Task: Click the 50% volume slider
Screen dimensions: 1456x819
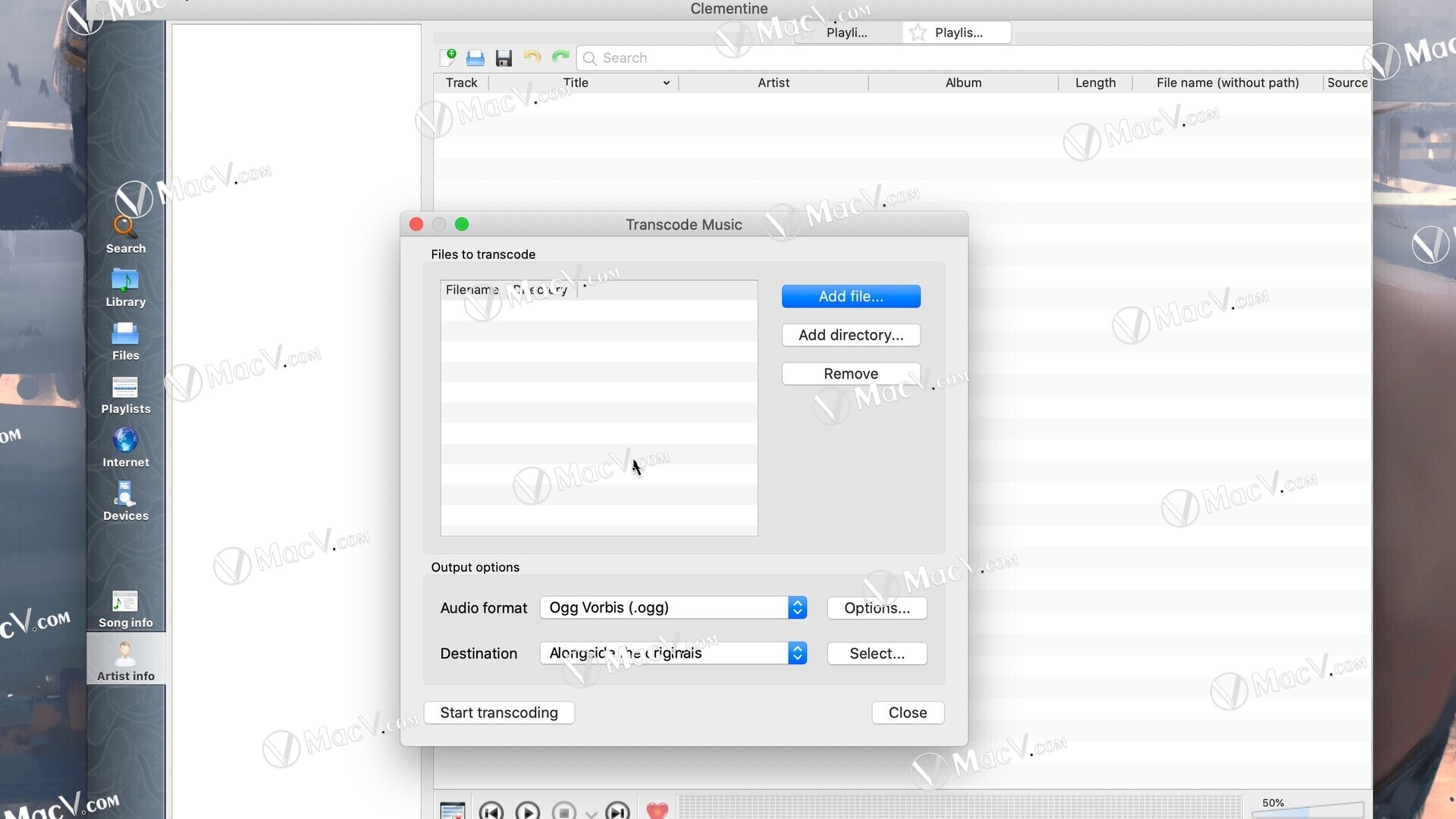Action: [1307, 810]
